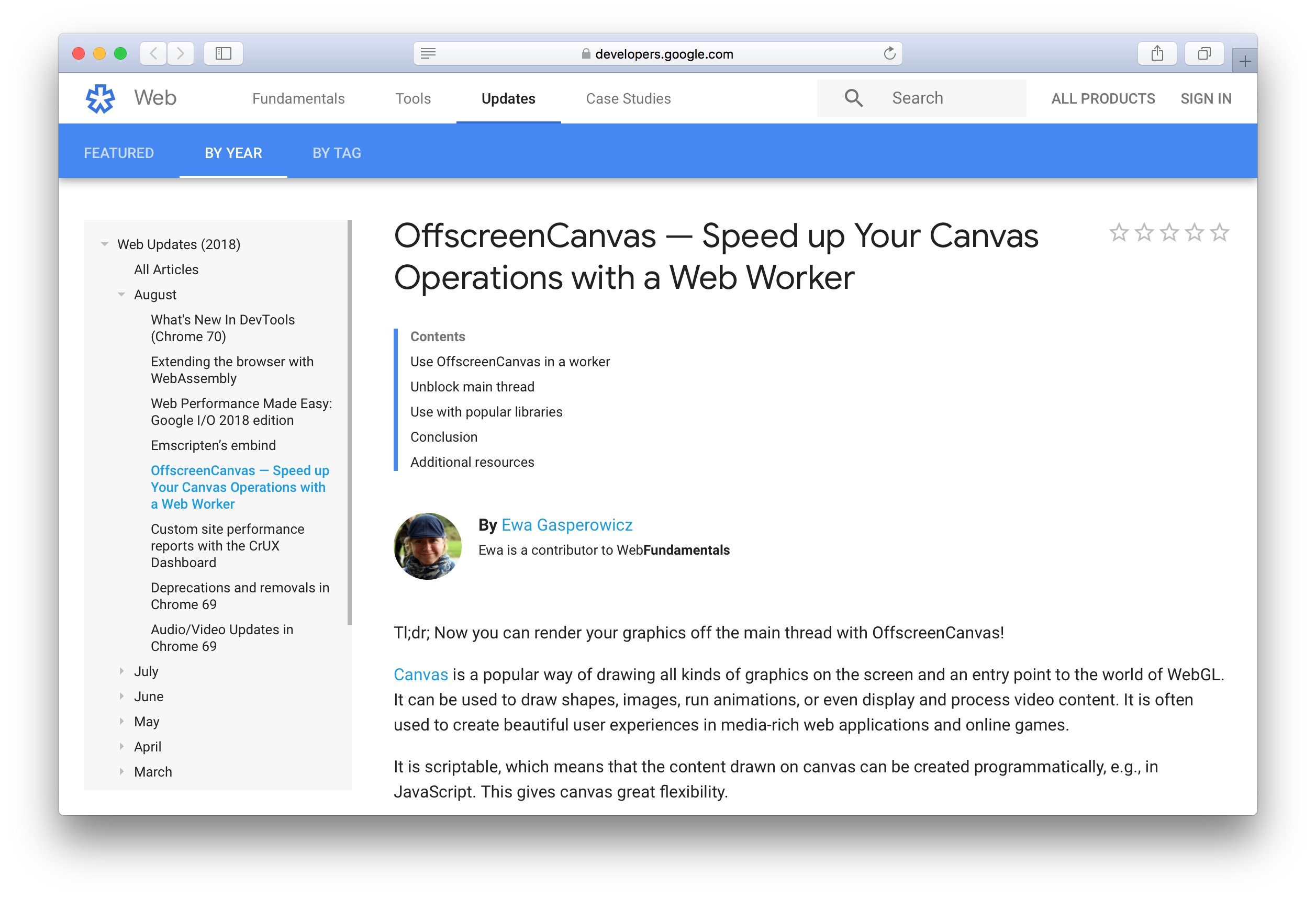Click the Google Web logo icon
The image size is (1316, 899).
pos(100,98)
